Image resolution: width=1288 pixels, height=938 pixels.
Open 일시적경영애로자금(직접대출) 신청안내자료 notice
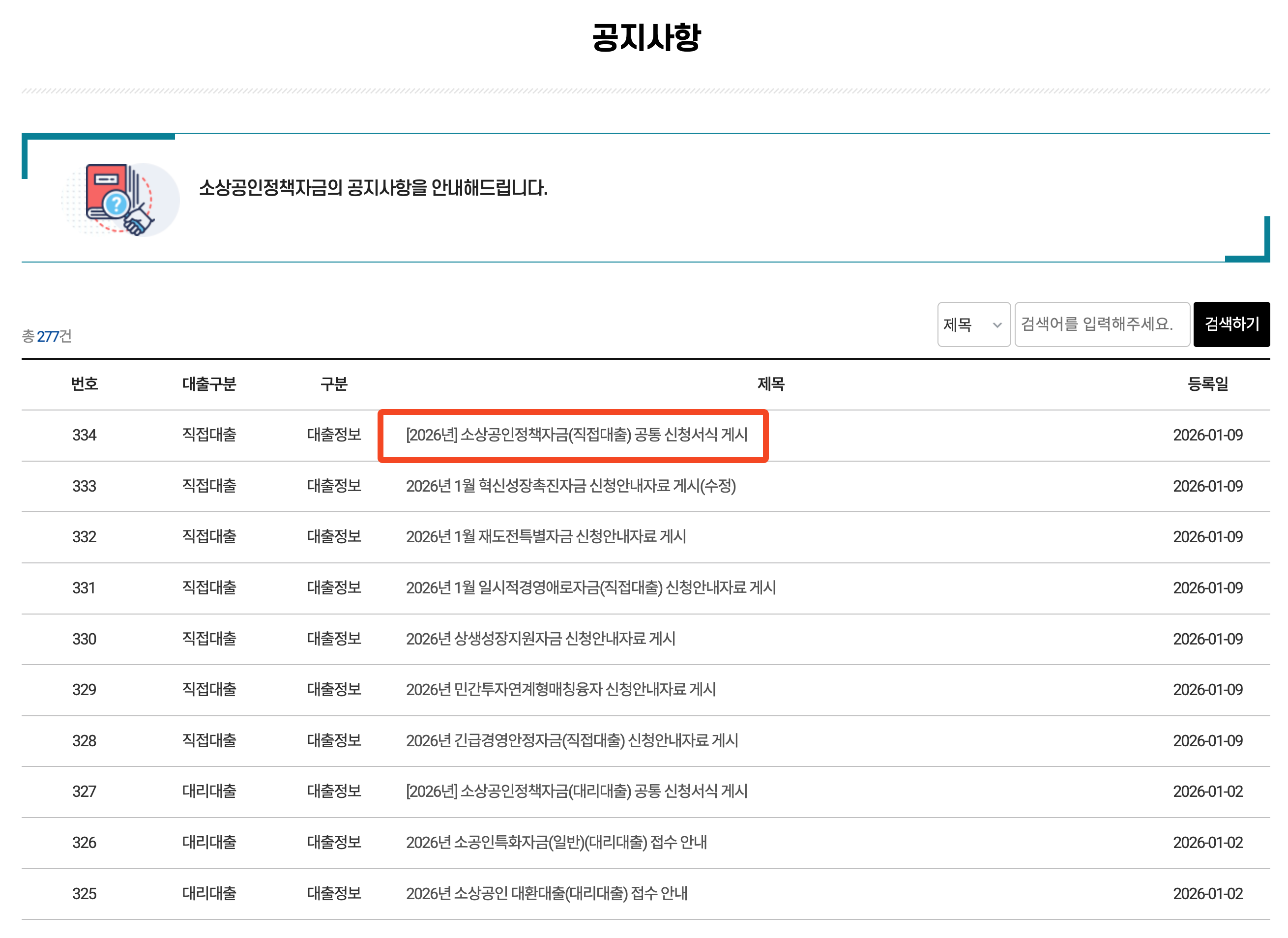pos(590,587)
